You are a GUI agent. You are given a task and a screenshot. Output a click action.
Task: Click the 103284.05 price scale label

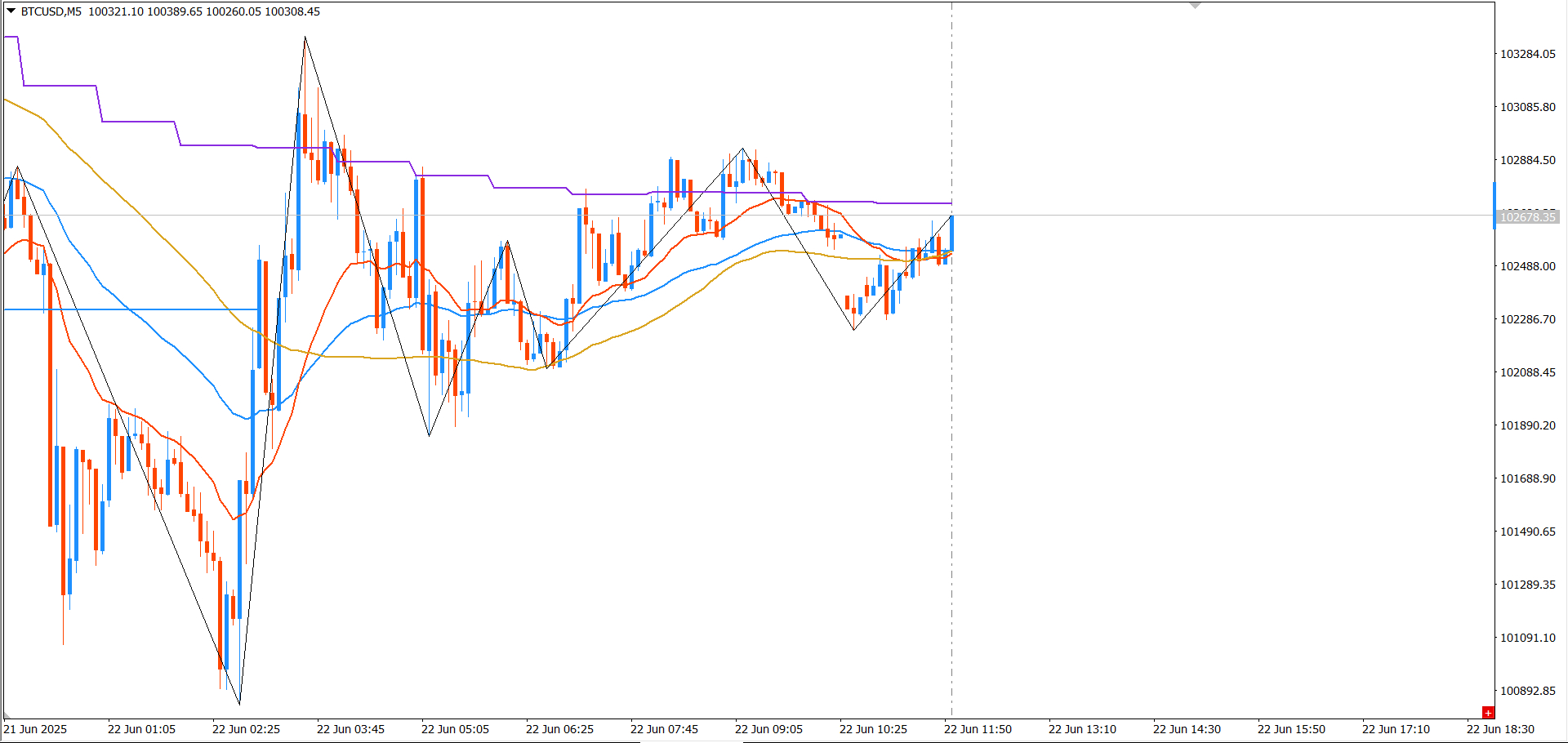(1528, 54)
